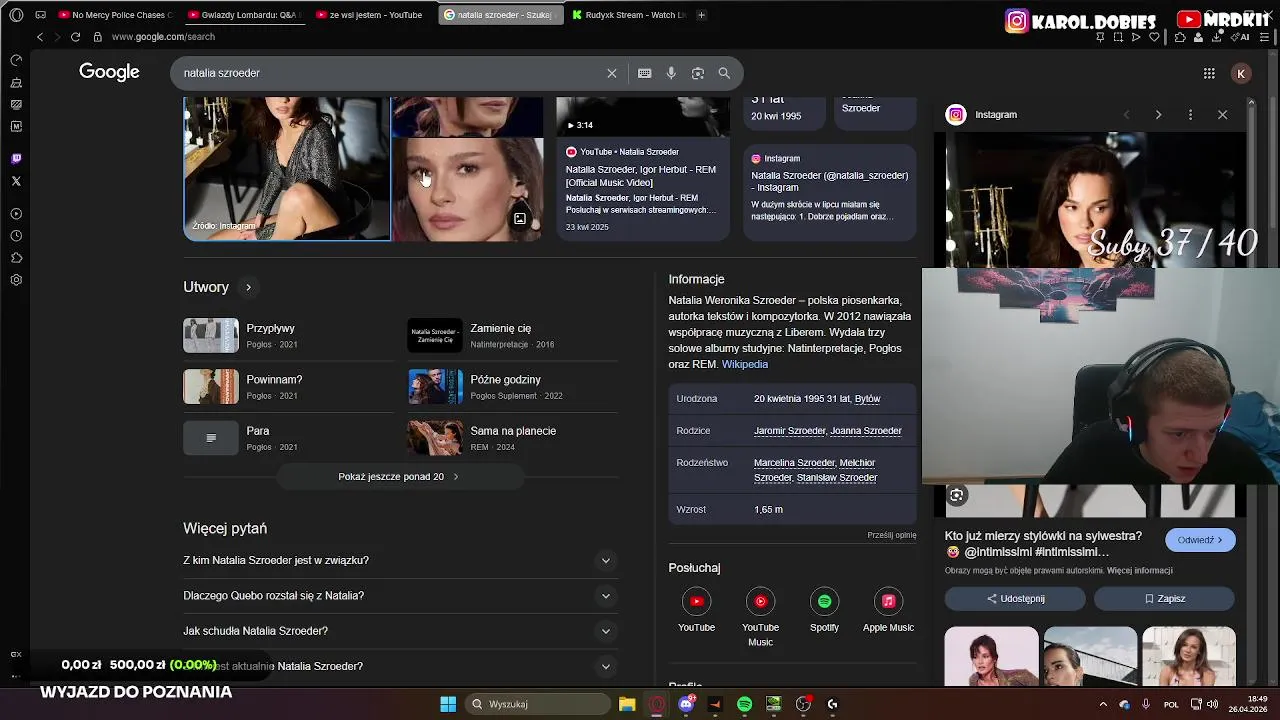The height and width of the screenshot is (720, 1280).
Task: Open the Wikipedia link
Action: (x=745, y=364)
